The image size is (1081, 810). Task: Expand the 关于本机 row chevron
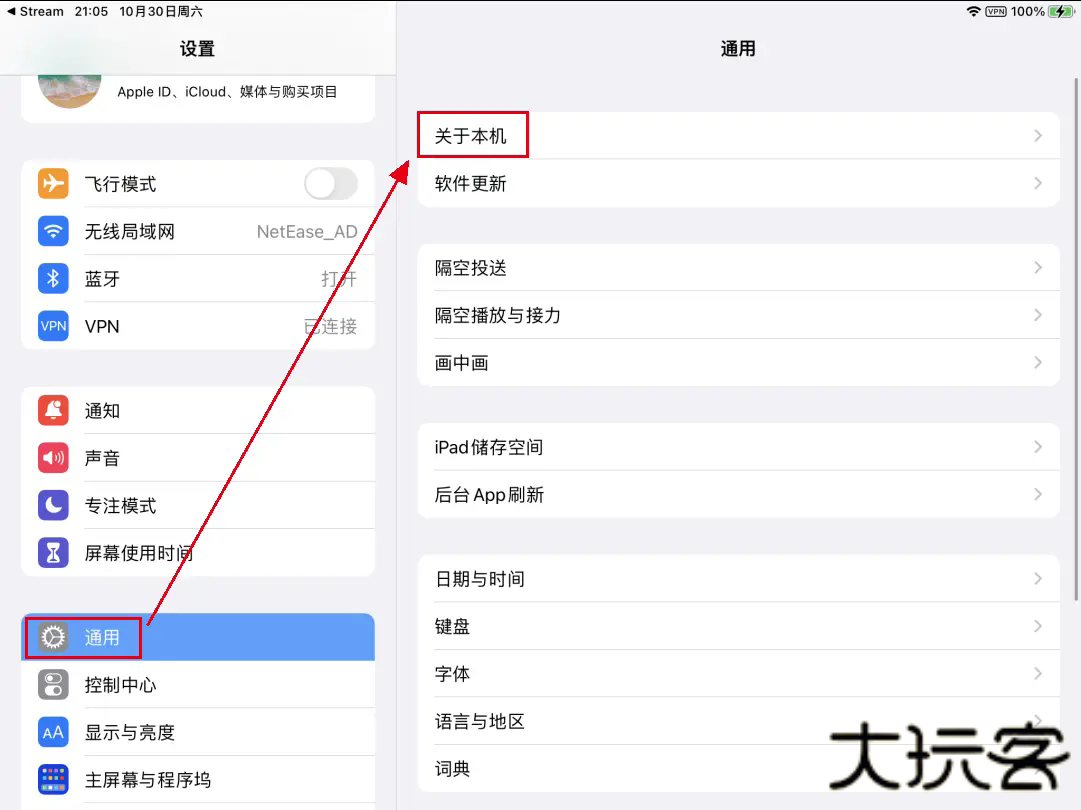click(1040, 135)
